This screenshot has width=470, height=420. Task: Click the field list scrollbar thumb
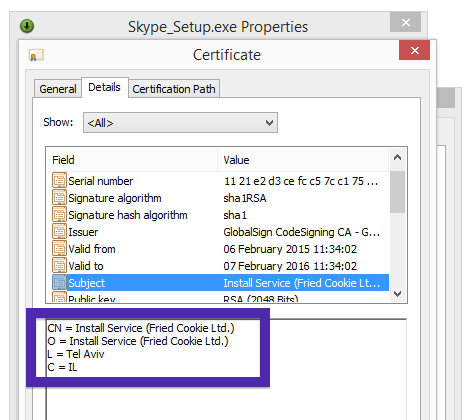(x=397, y=192)
